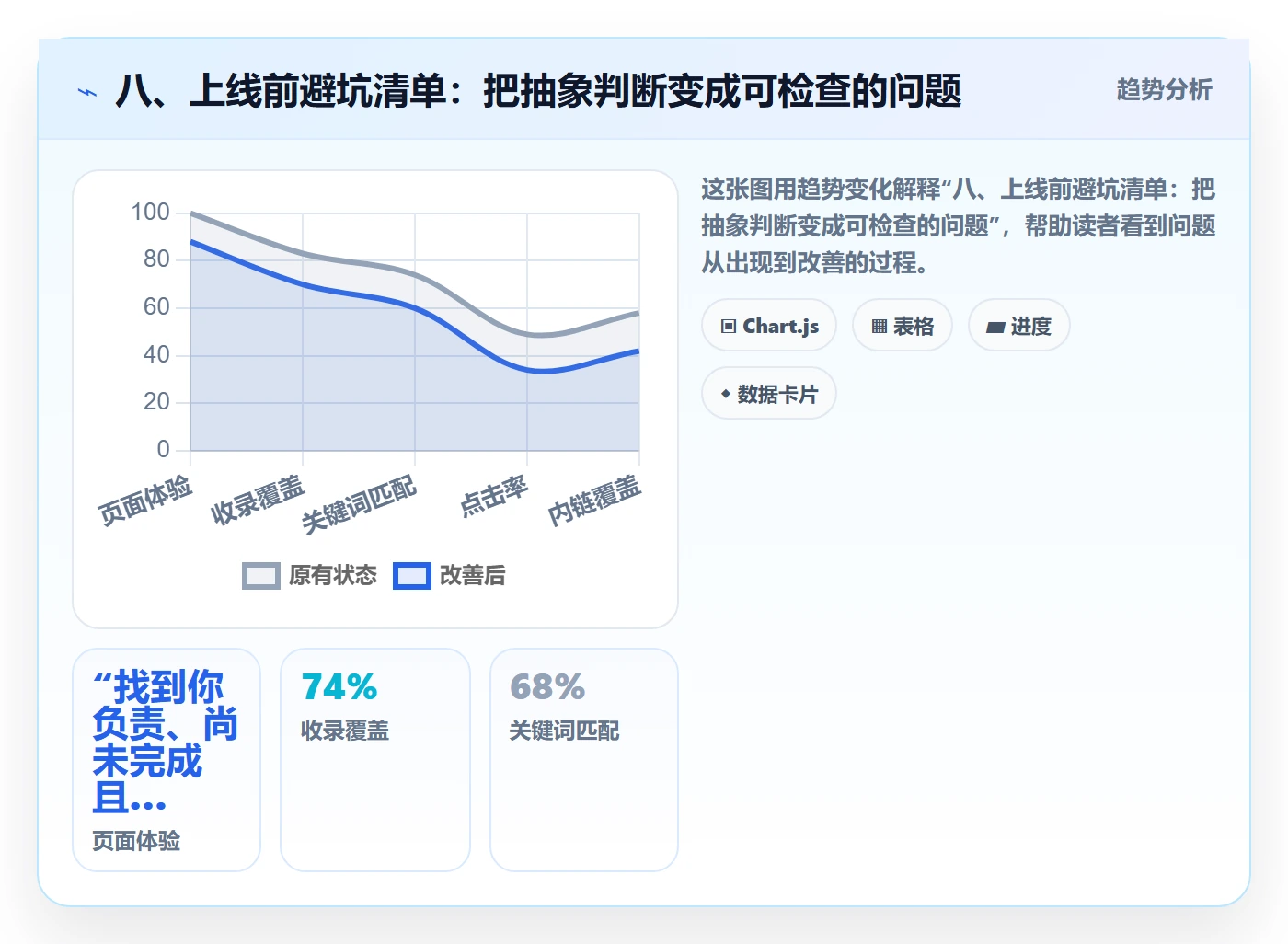This screenshot has height=944, width=1288.
Task: Click the 60 y-axis value
Action: pos(157,307)
